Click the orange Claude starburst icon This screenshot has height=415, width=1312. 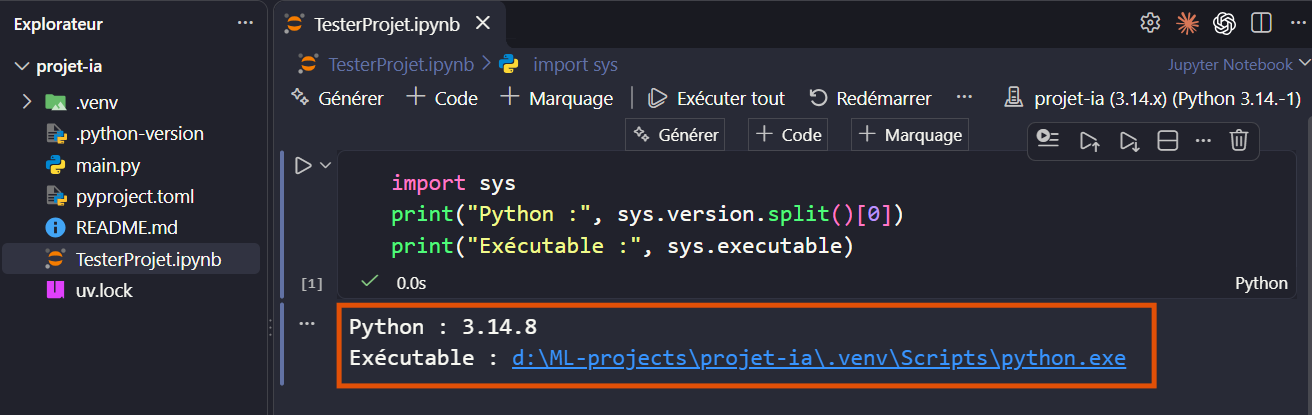point(1186,22)
